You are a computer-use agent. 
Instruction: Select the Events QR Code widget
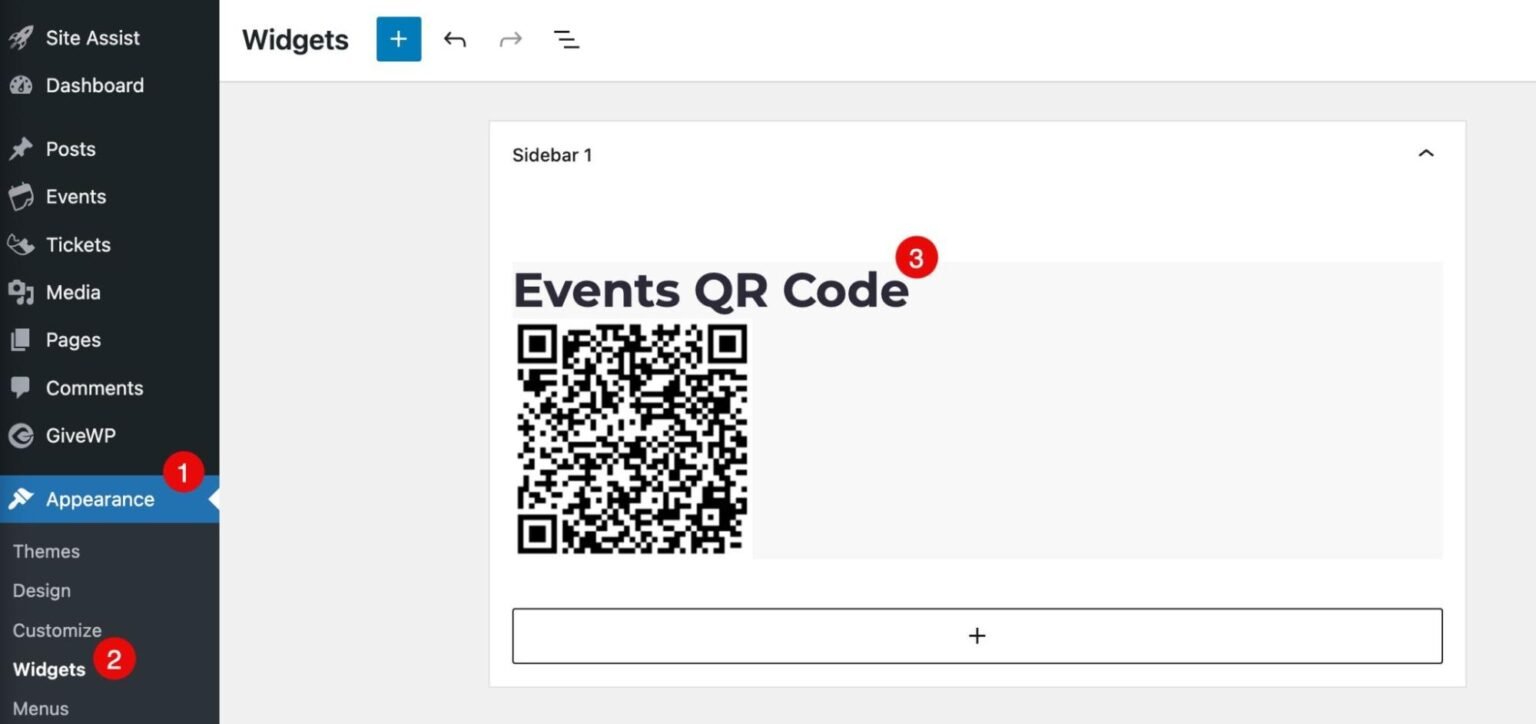pyautogui.click(x=710, y=290)
